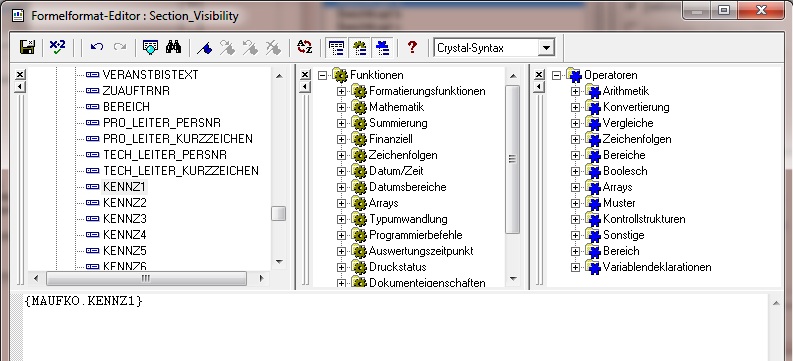Click the arrow button under Operatoren pane's X
Viewport: 793px width, 361px height.
(540, 87)
